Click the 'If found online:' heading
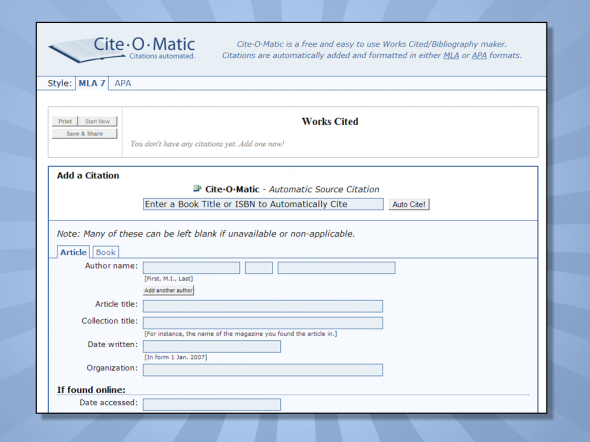This screenshot has height=442, width=590. click(91, 390)
